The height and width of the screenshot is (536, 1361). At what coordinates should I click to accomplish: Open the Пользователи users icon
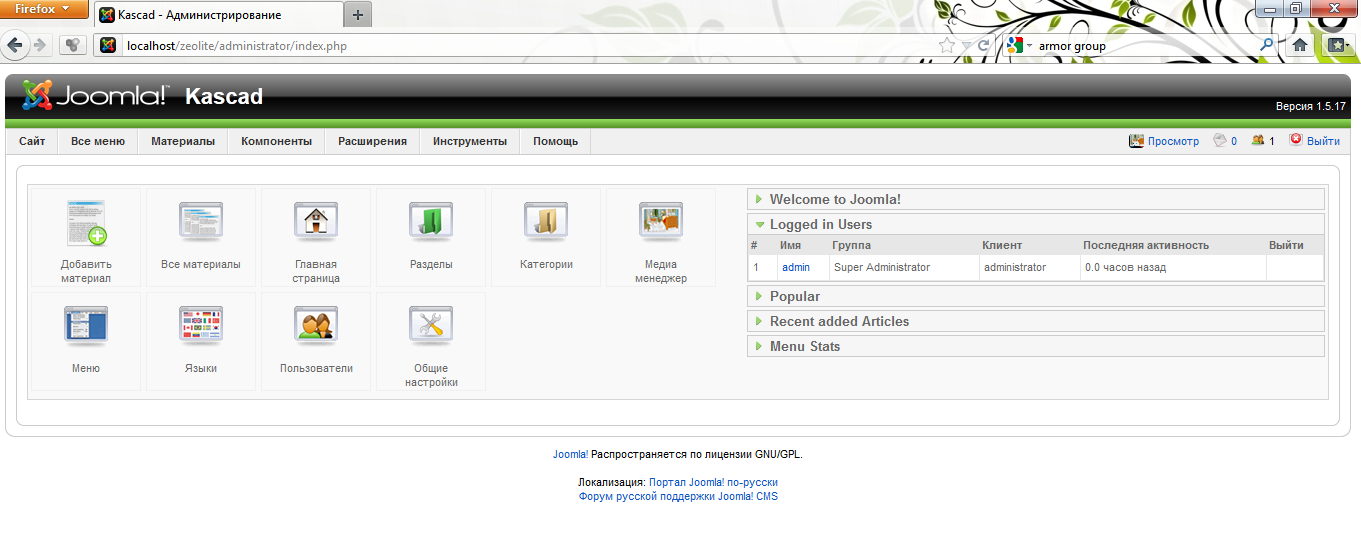(x=316, y=341)
